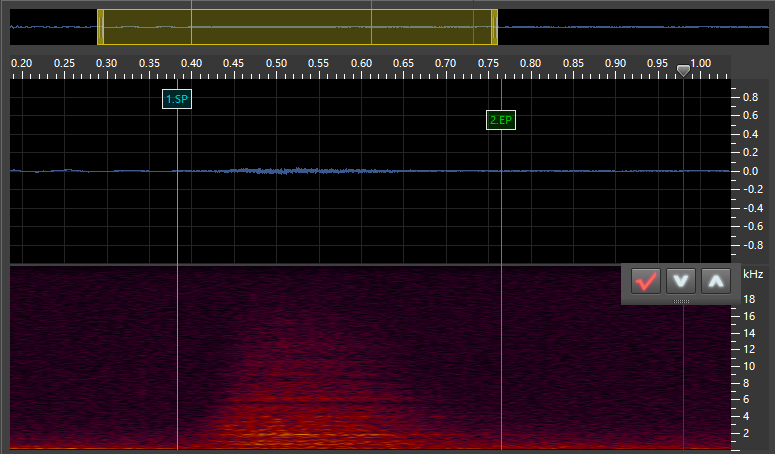Click the kHz unit label
The height and width of the screenshot is (454, 775).
point(752,273)
